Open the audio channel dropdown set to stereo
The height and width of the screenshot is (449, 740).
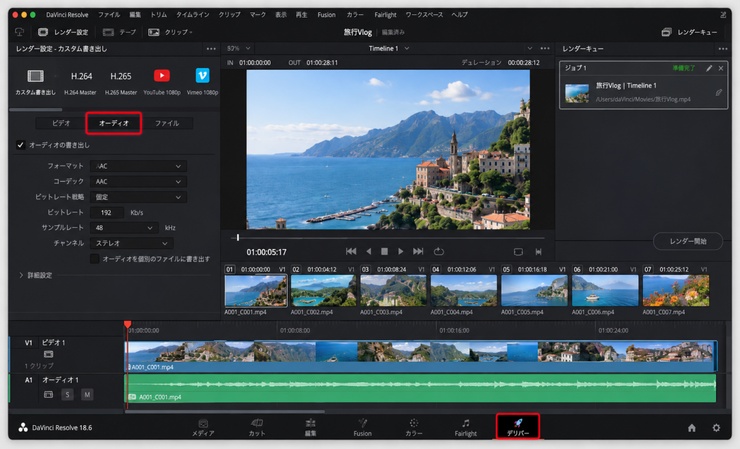tap(132, 243)
